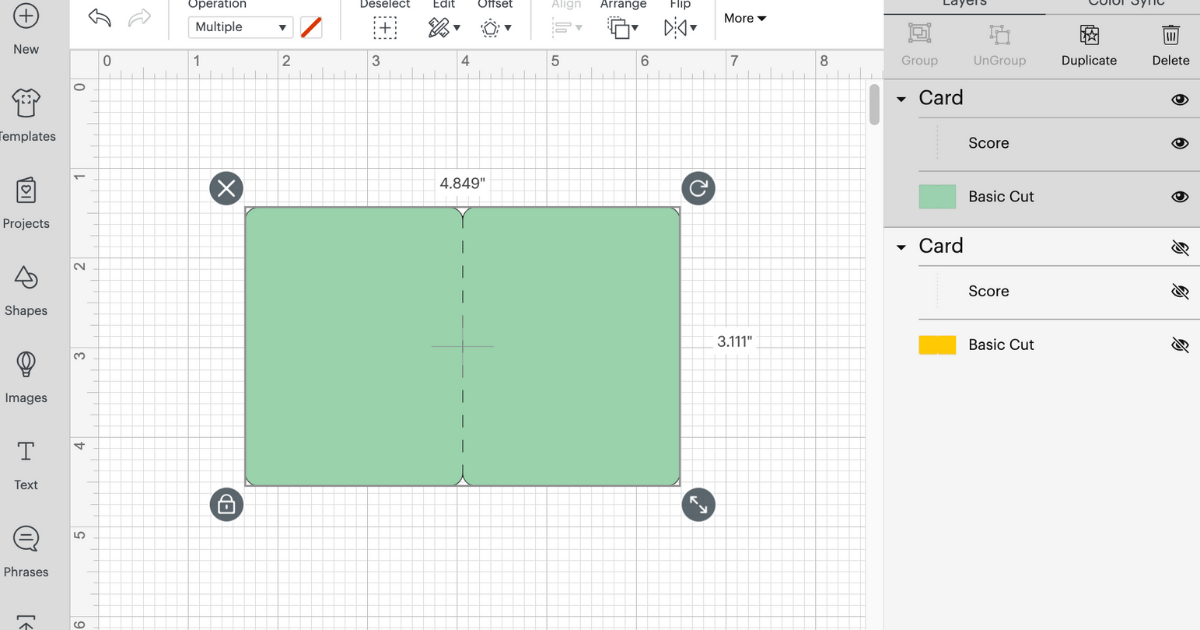Open the Operation dropdown set to Multiple
This screenshot has height=630, width=1200.
tap(240, 27)
